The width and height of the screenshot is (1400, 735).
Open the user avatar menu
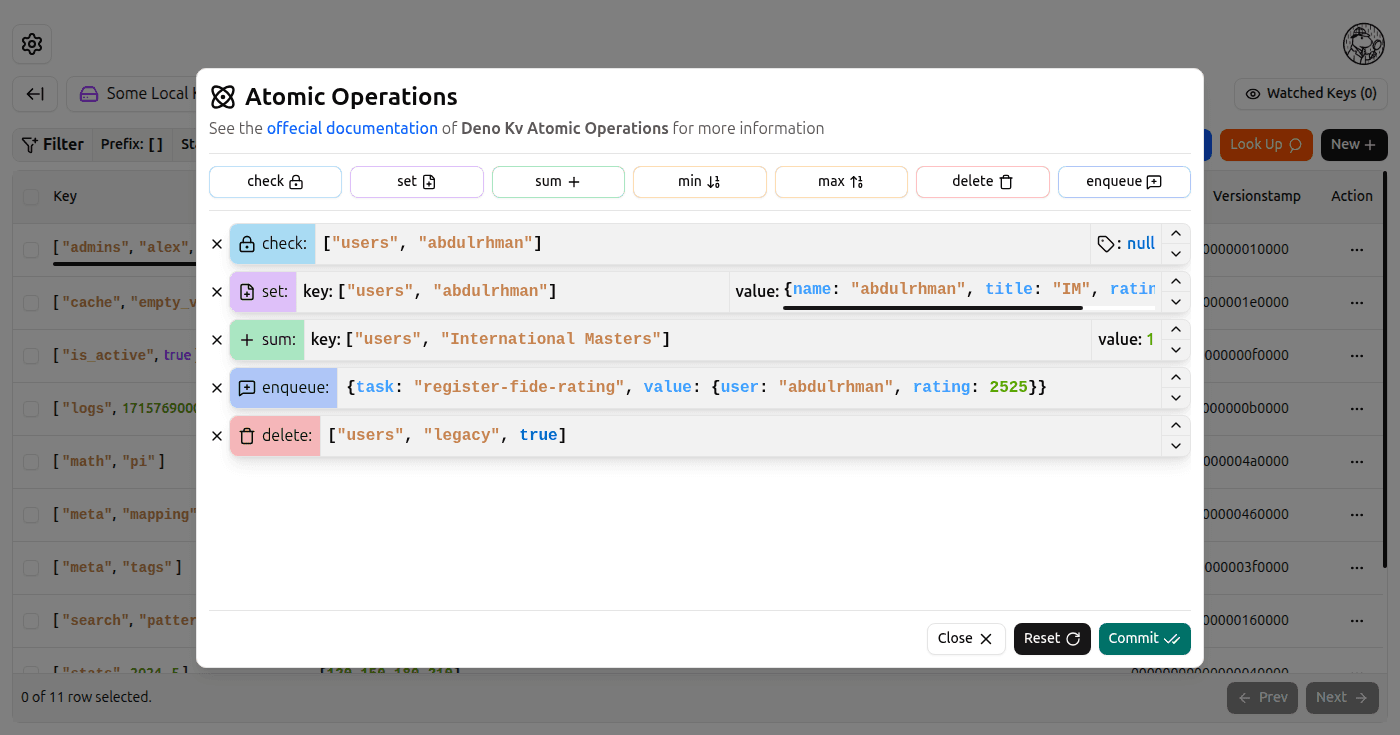(1364, 44)
